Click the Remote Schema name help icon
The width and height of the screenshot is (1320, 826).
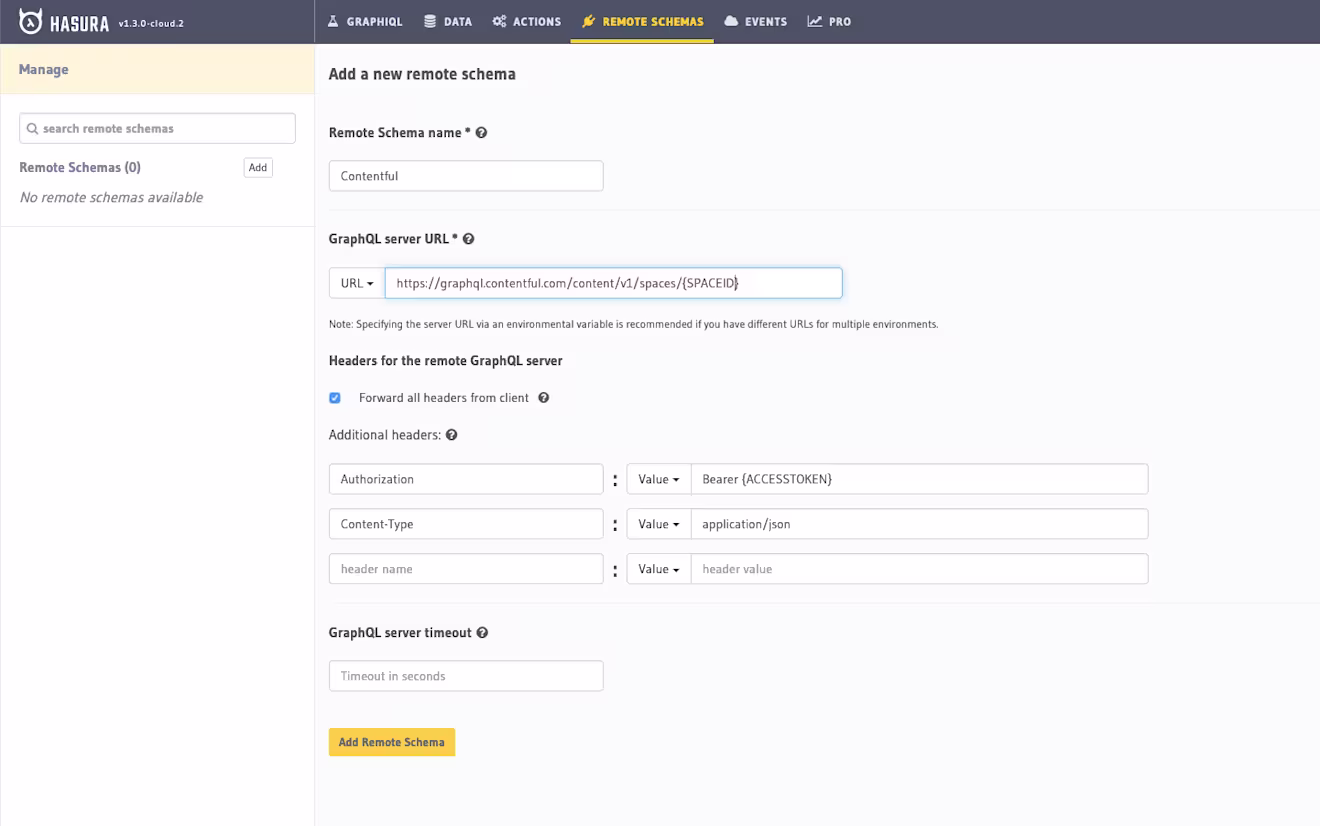click(x=481, y=132)
